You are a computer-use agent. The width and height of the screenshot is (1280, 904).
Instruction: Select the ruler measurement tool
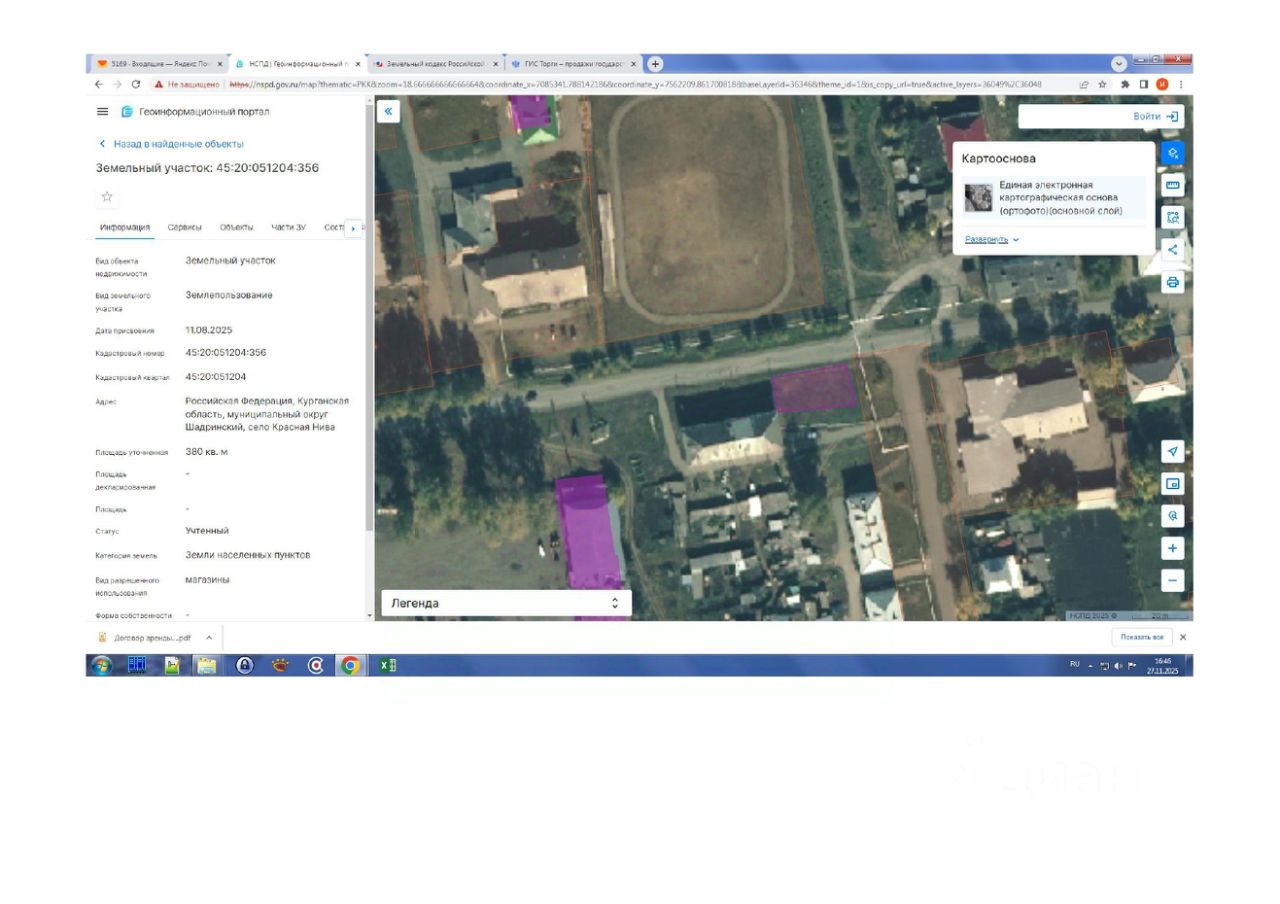click(x=1173, y=185)
